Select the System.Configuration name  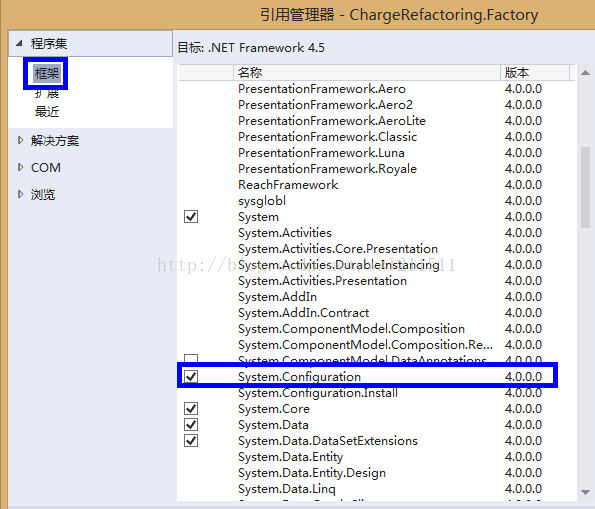tap(299, 377)
